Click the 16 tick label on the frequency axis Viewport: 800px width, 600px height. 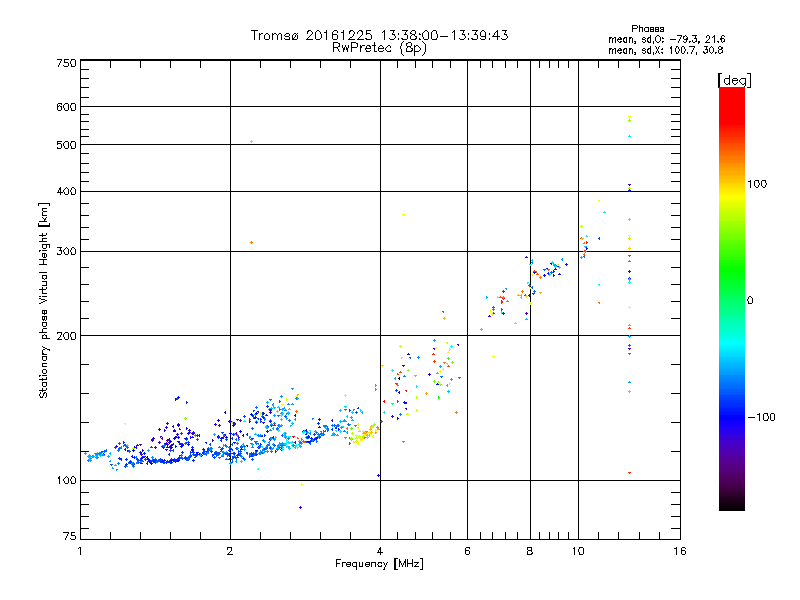680,551
